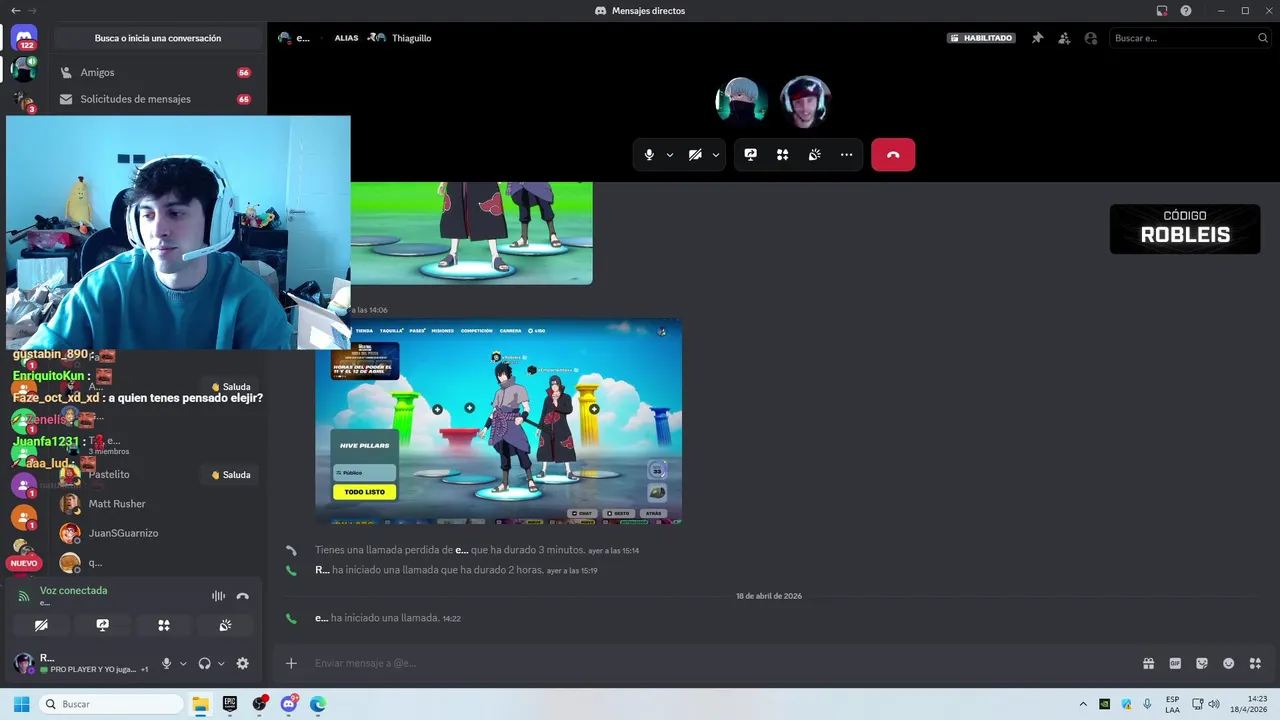Show hidden tray icons arrow
The width and height of the screenshot is (1280, 720).
click(1082, 704)
